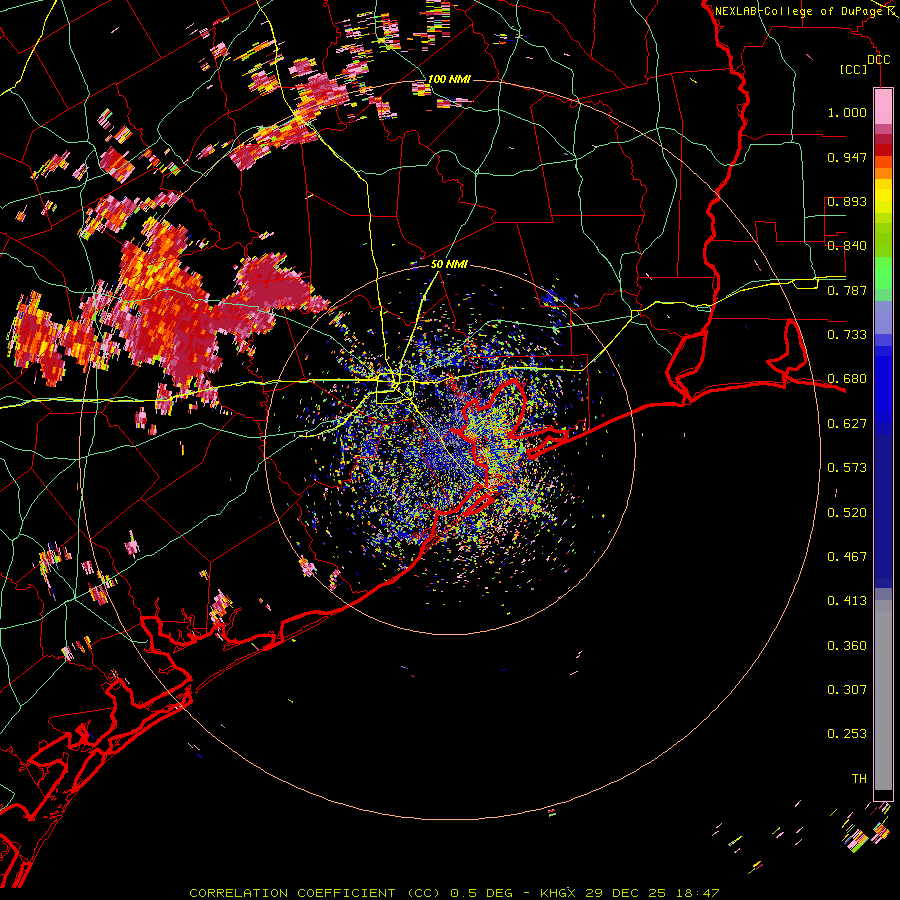Click the 0.360 scale value
Viewport: 900px width, 900px height.
(x=847, y=646)
